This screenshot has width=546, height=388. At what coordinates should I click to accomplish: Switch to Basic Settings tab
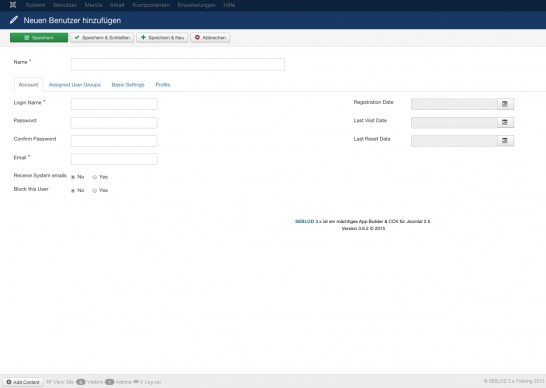pos(128,85)
